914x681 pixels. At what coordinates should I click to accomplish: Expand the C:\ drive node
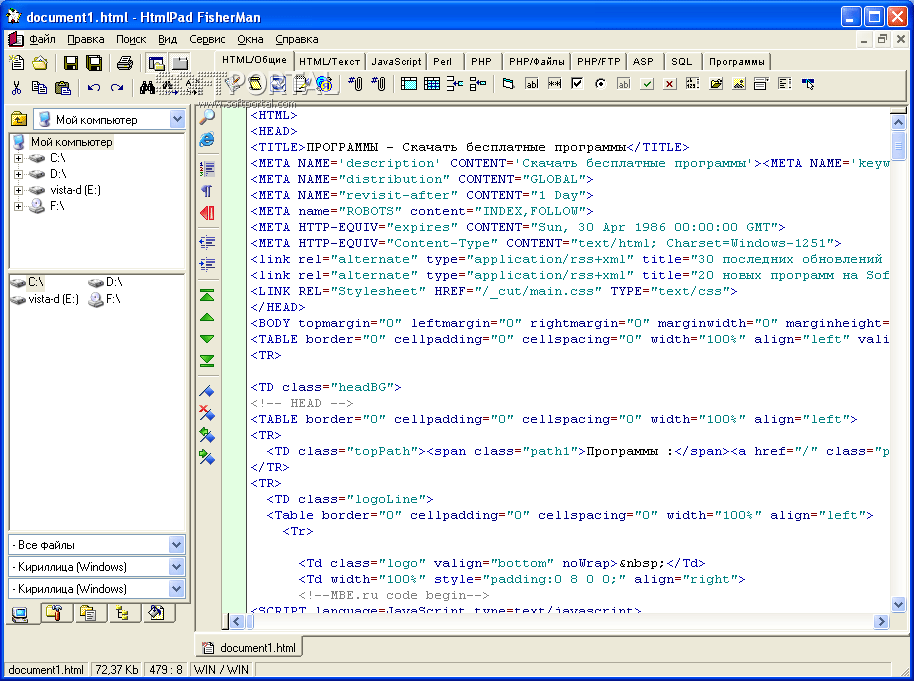pyautogui.click(x=18, y=158)
